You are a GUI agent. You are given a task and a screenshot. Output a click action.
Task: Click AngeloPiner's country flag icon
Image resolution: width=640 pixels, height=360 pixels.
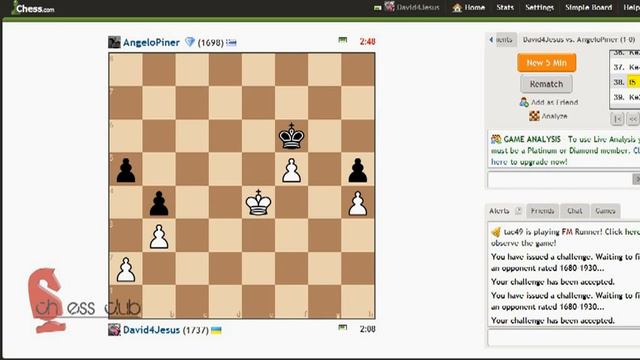tap(231, 42)
